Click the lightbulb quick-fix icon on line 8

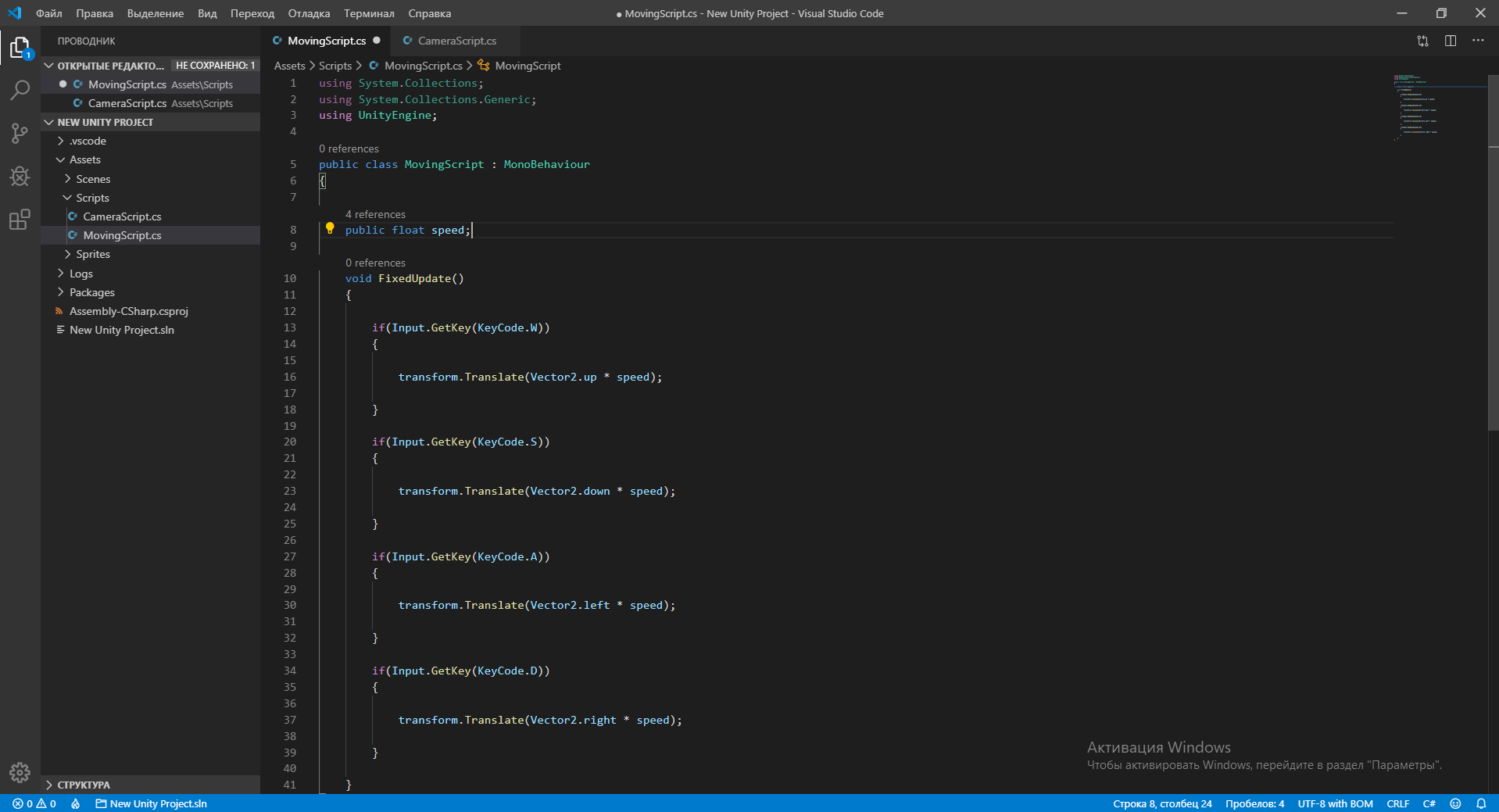coord(330,229)
